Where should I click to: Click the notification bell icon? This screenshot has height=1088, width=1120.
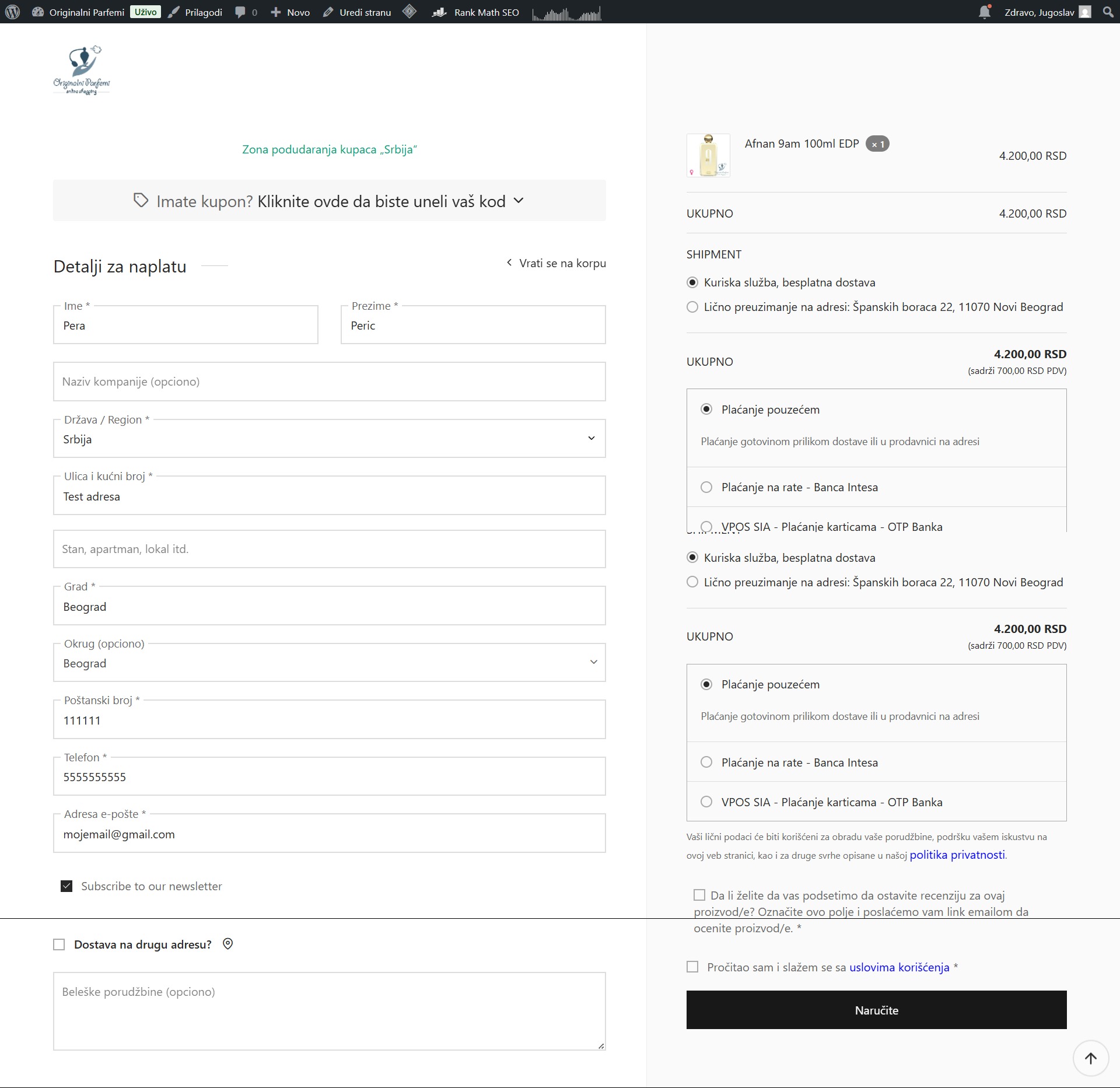tap(985, 12)
